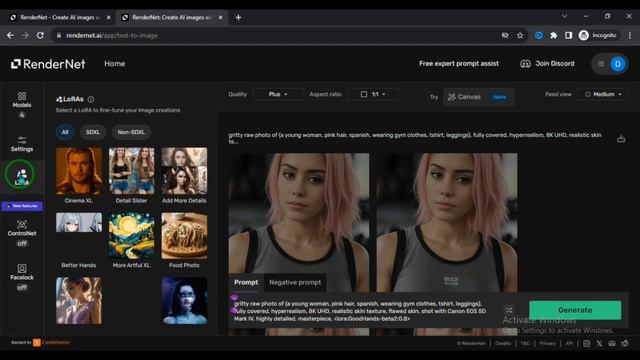
Task: Open the Credits footer link
Action: pyautogui.click(x=503, y=344)
